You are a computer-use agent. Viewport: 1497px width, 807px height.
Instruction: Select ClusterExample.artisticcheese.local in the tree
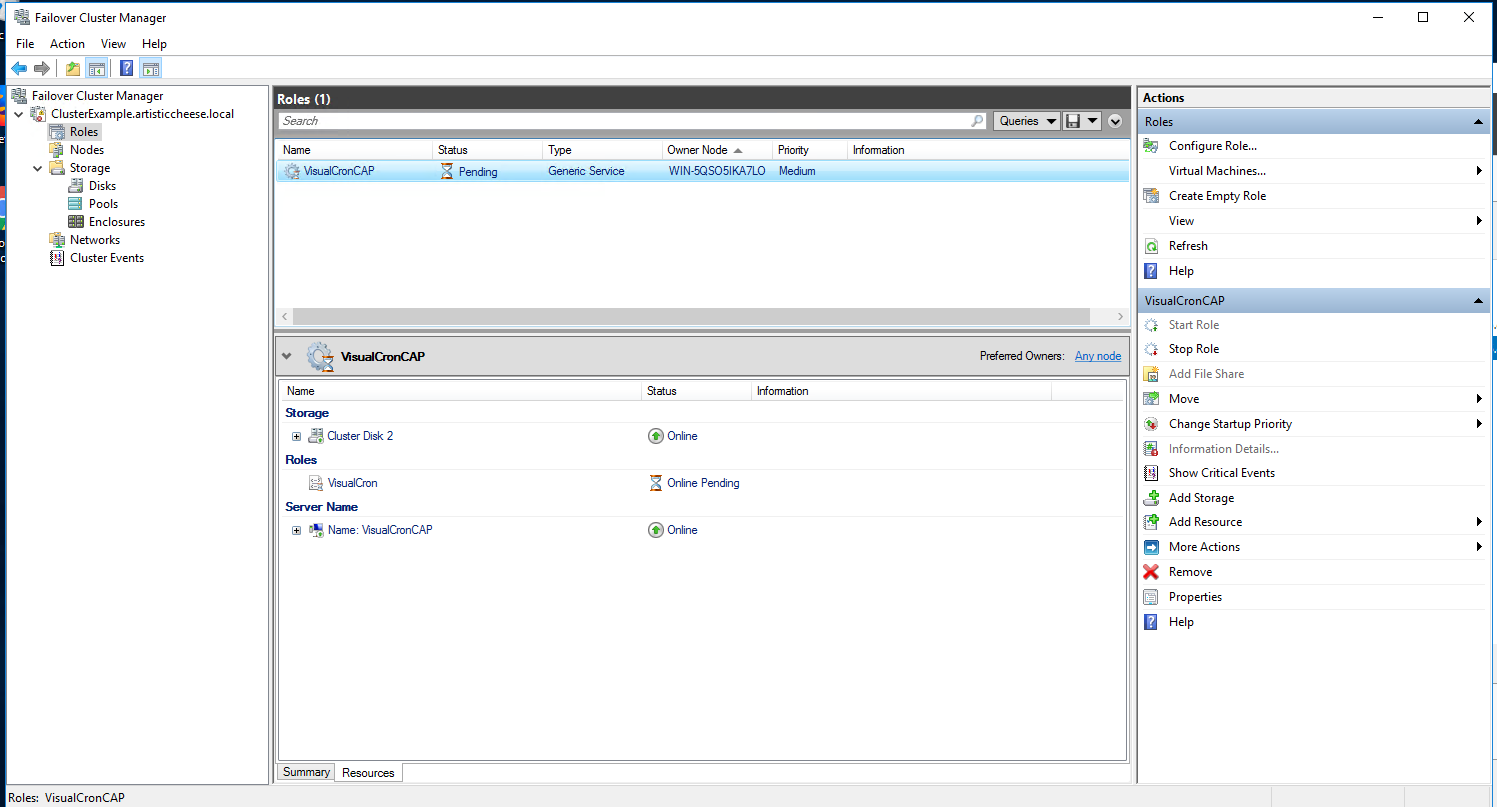[x=142, y=114]
